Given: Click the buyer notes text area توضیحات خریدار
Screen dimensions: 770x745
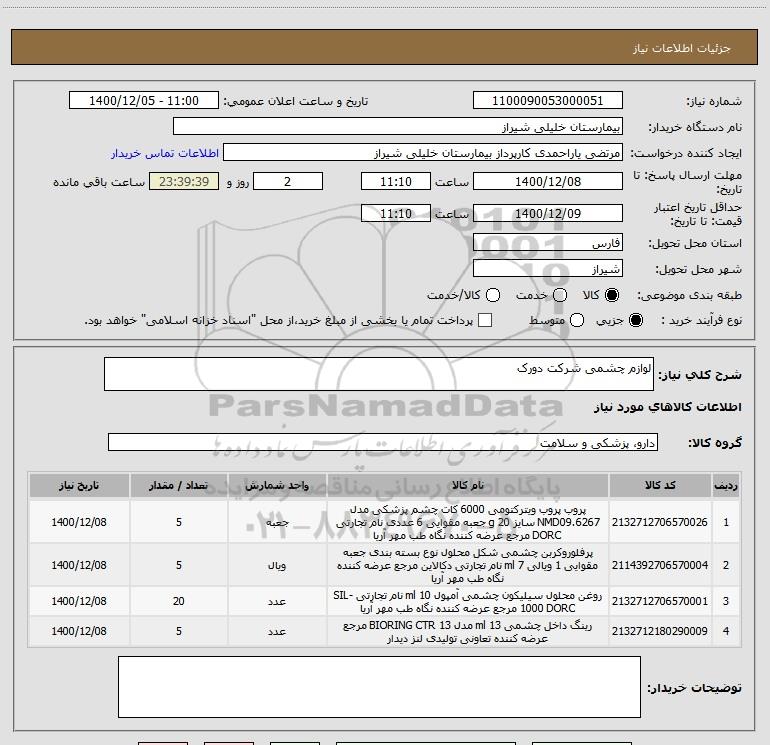Looking at the screenshot, I should pyautogui.click(x=379, y=687).
